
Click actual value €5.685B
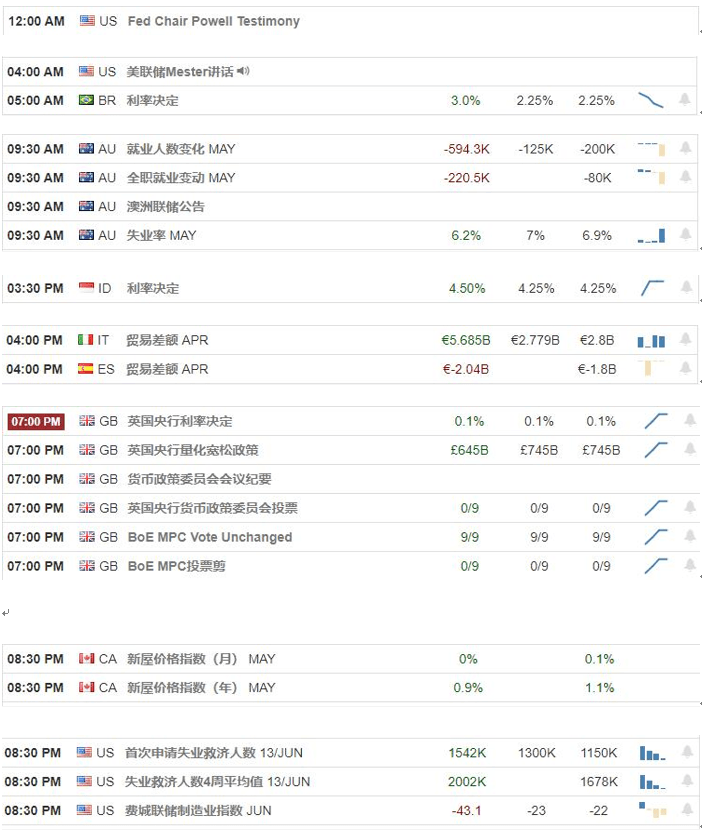[x=466, y=340]
